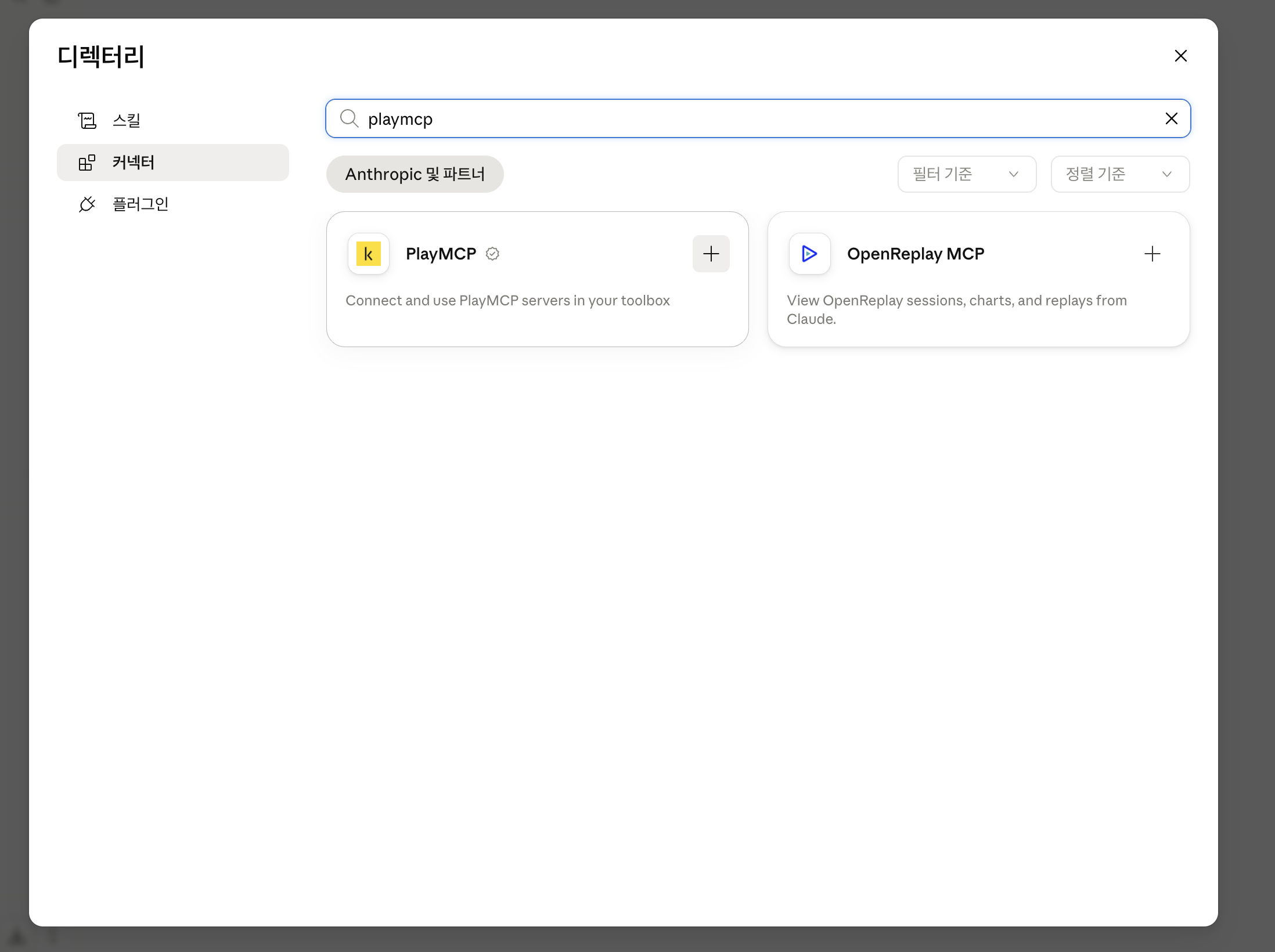Image resolution: width=1275 pixels, height=952 pixels.
Task: Expand the chevron on 정렬 기준
Action: [x=1166, y=174]
